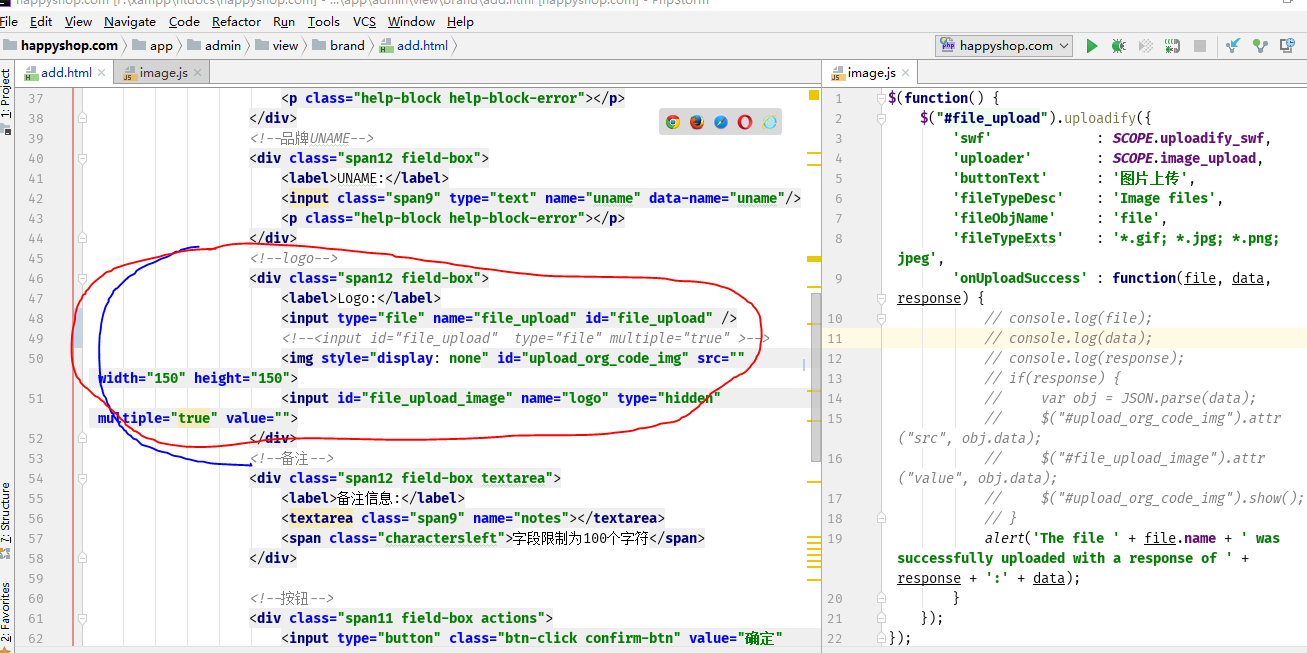Open preview in Safari browser
The image size is (1307, 653).
(x=721, y=122)
